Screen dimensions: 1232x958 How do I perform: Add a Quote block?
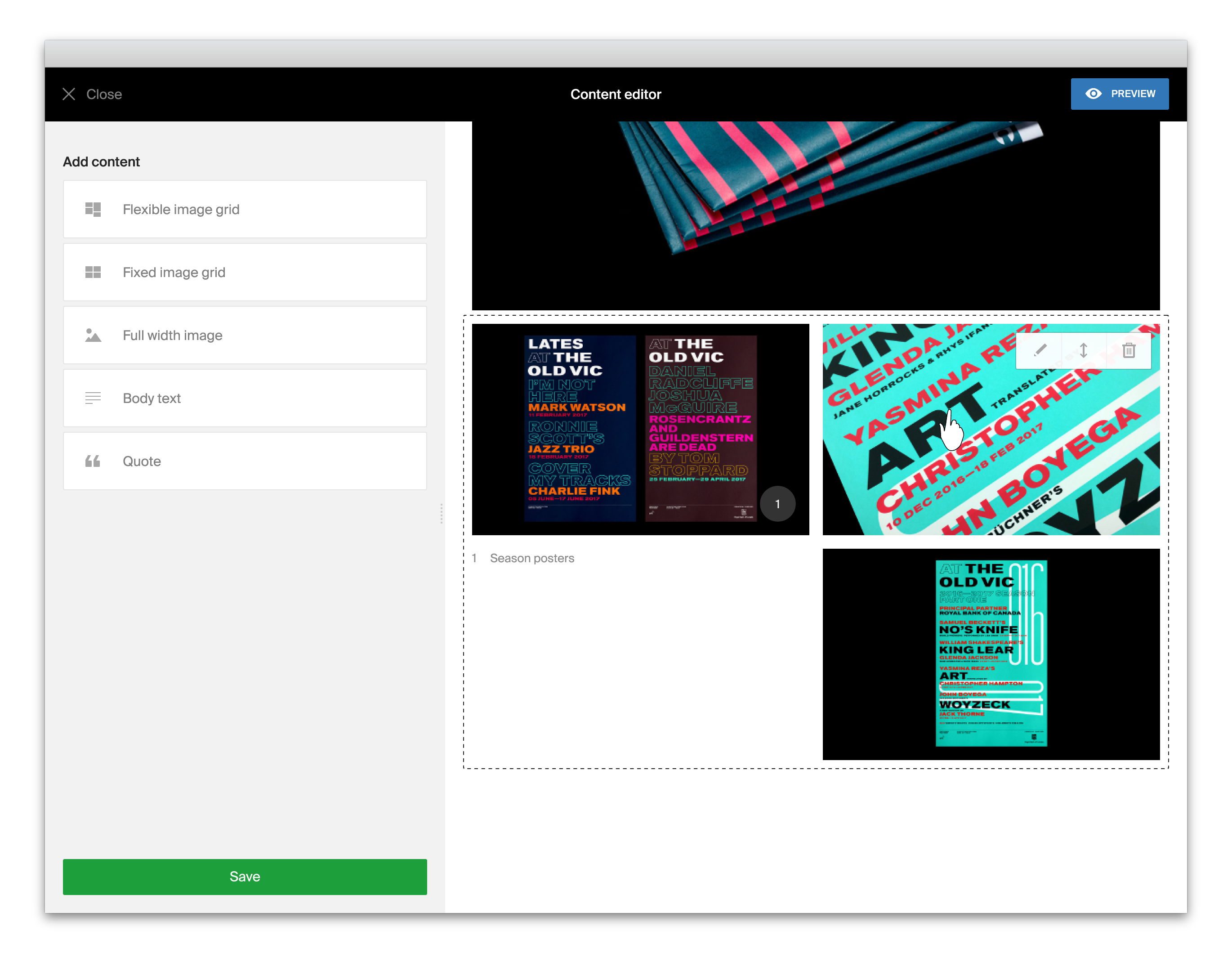245,461
